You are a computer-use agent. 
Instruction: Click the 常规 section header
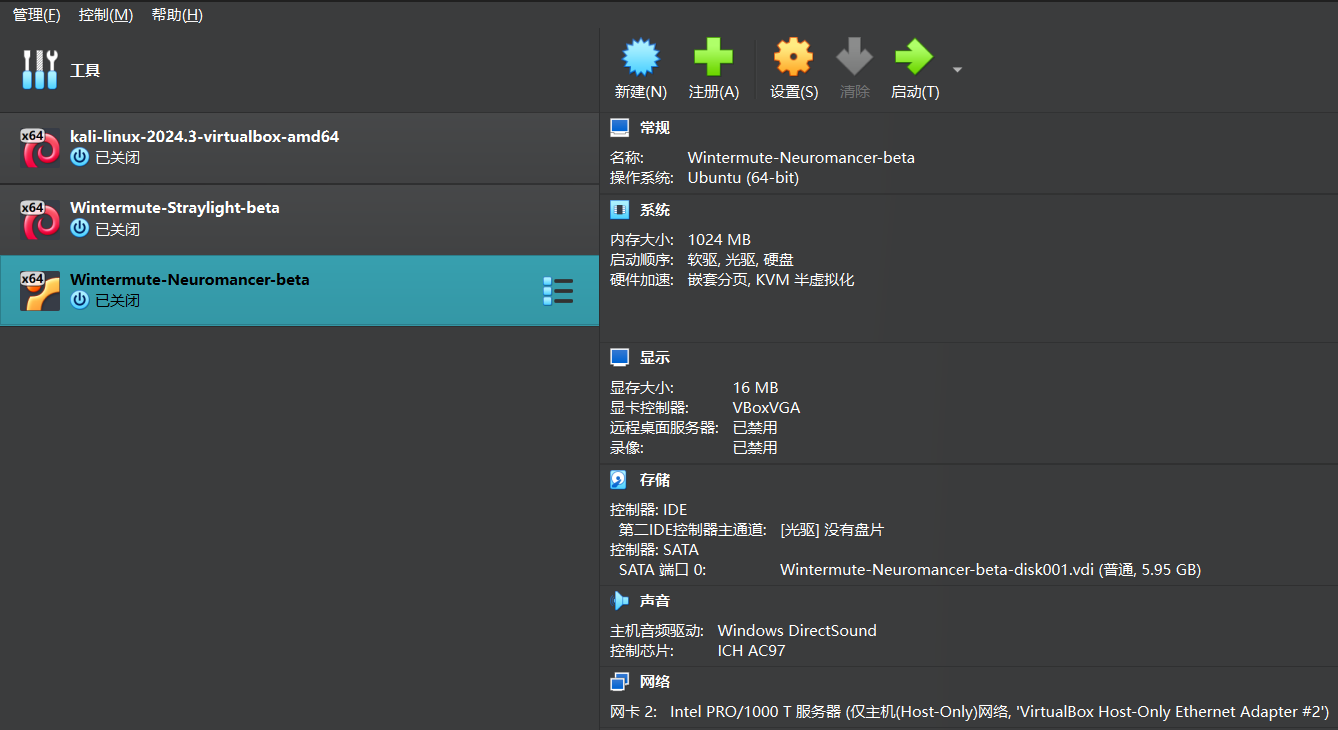655,128
